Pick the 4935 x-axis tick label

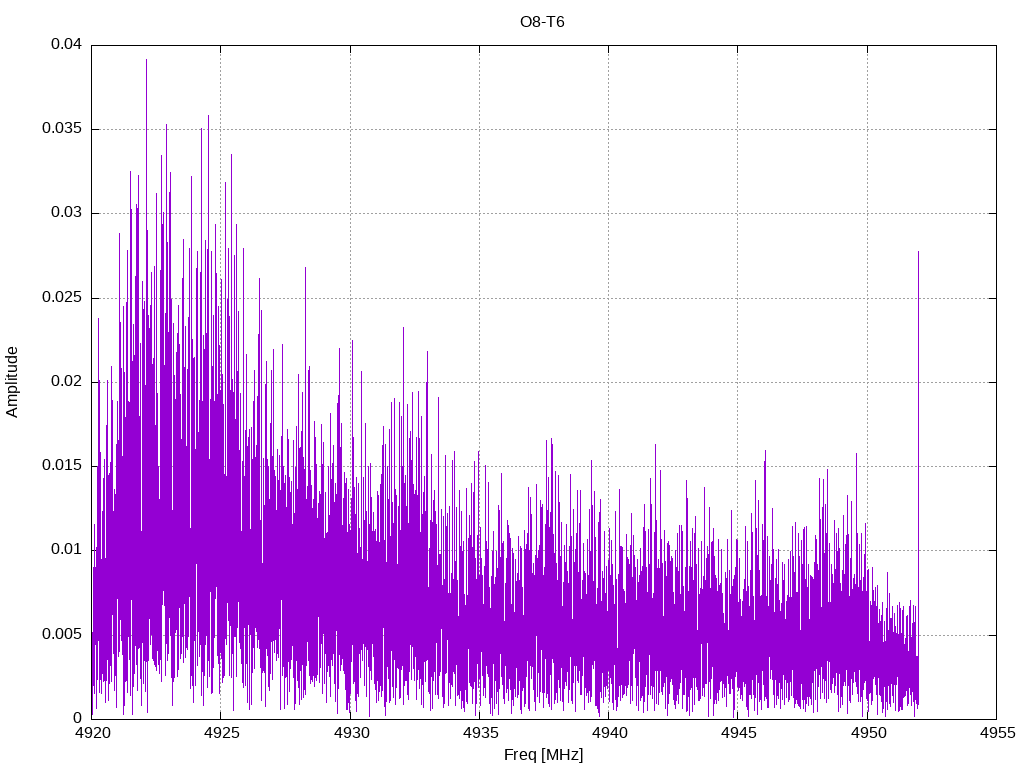tap(479, 733)
